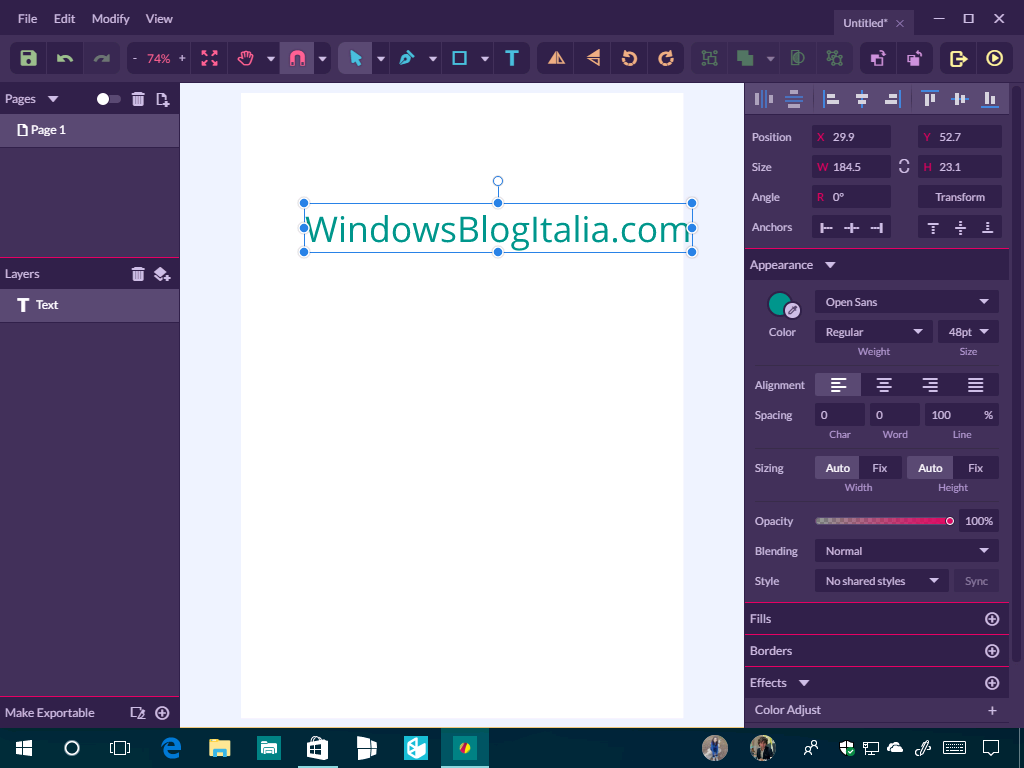Zoom out with the minus button

(135, 58)
